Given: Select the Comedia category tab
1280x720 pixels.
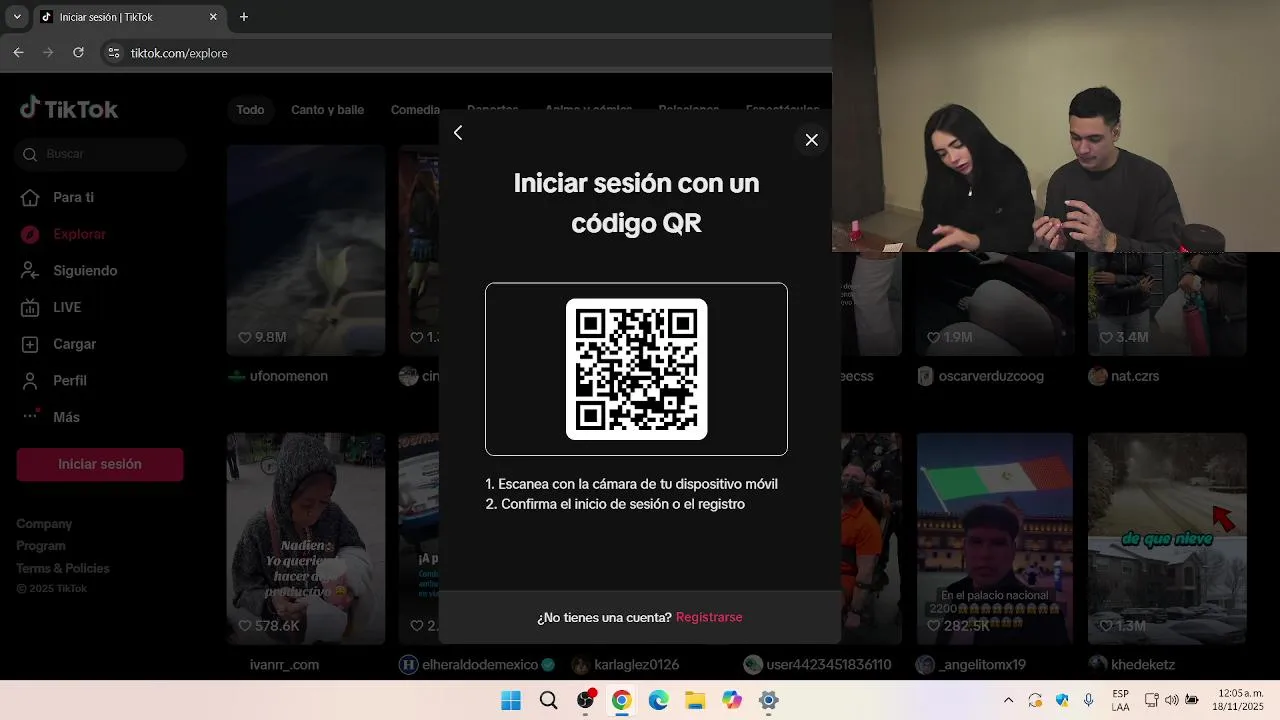Looking at the screenshot, I should pyautogui.click(x=415, y=110).
